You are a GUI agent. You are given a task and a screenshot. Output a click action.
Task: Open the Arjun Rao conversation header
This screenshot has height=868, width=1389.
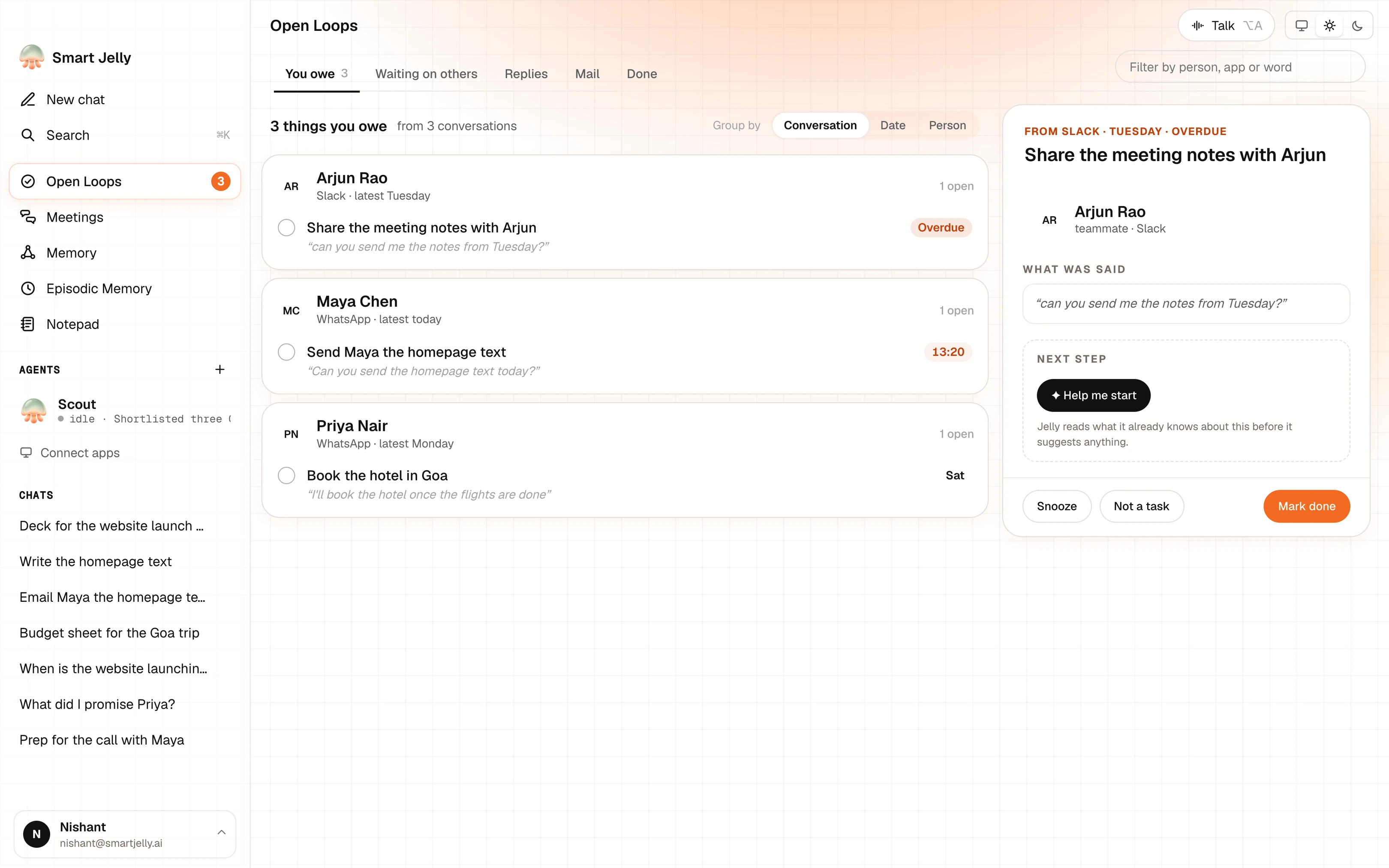coord(625,186)
